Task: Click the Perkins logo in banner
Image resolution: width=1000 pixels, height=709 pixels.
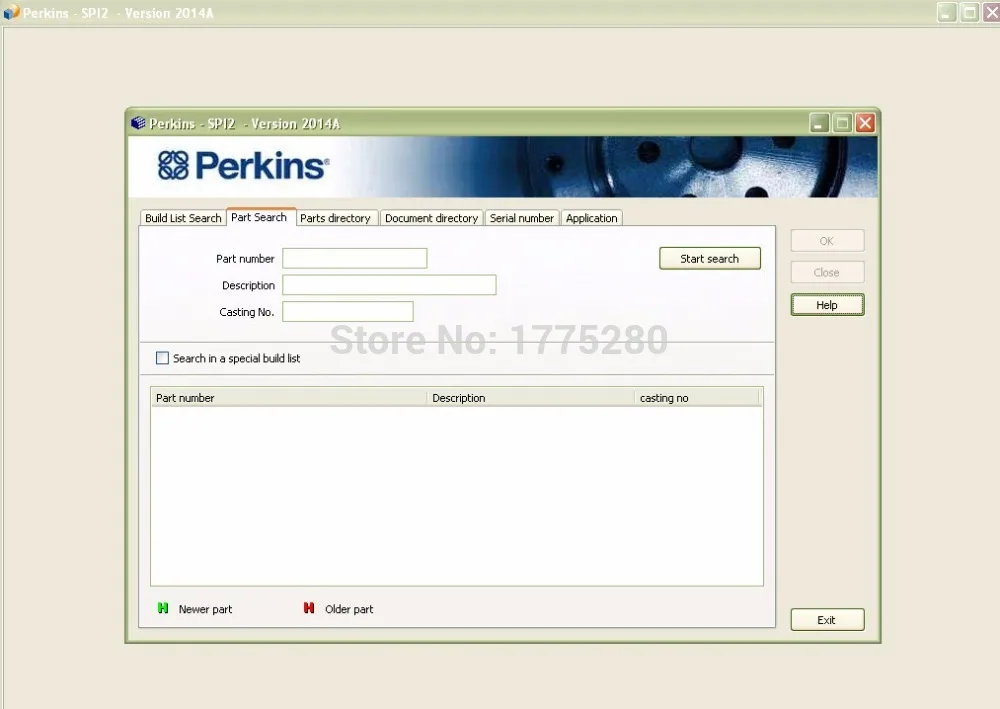Action: (x=243, y=166)
